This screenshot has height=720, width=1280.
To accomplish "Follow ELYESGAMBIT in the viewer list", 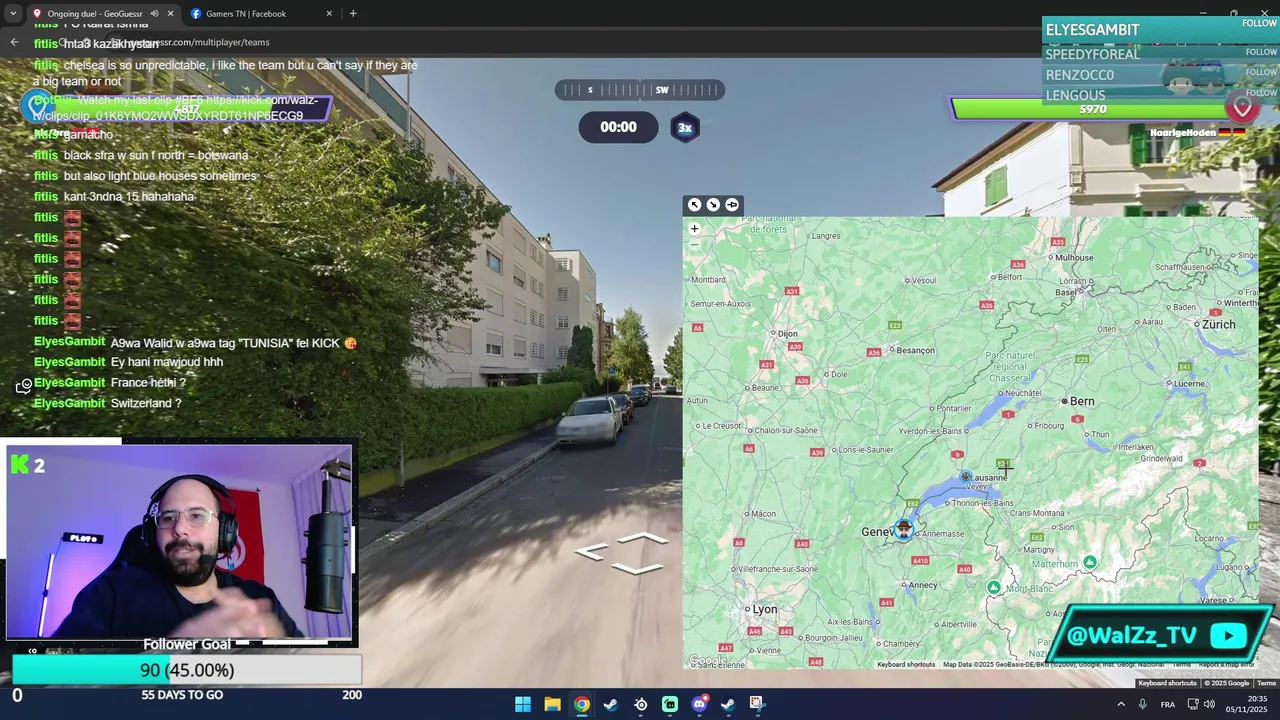I will tap(1259, 23).
